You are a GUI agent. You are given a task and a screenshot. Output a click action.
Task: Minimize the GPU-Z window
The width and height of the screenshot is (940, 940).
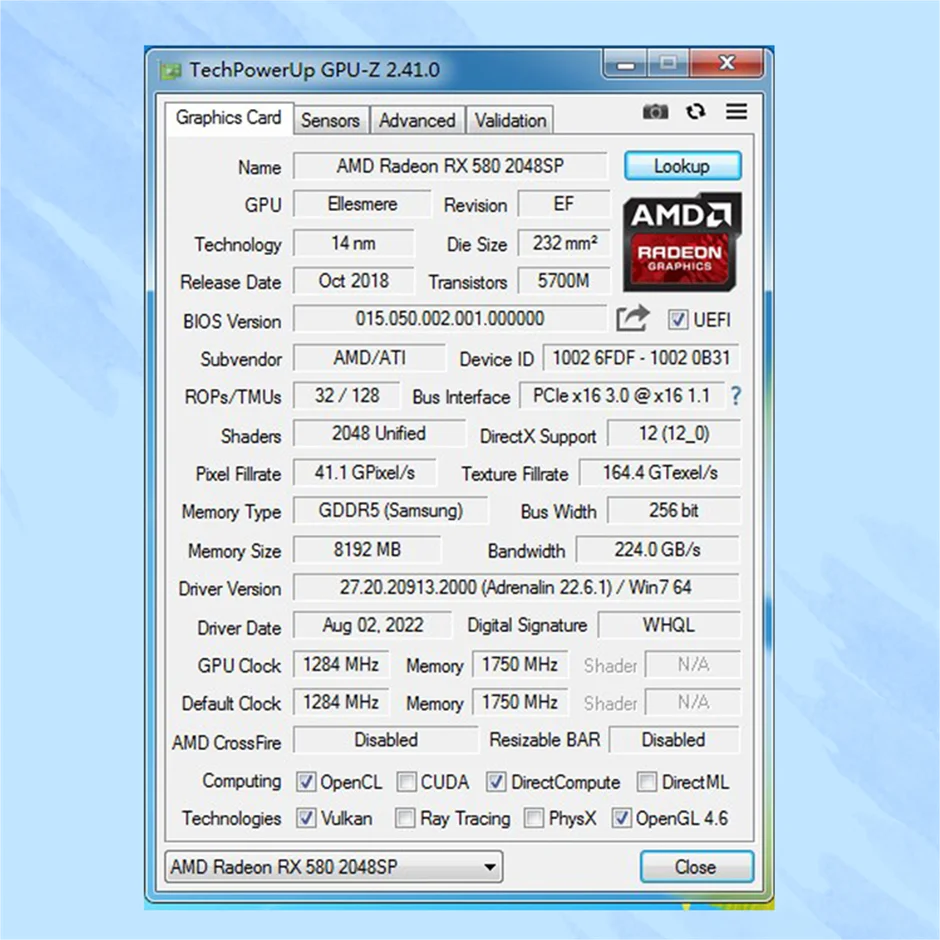click(625, 64)
